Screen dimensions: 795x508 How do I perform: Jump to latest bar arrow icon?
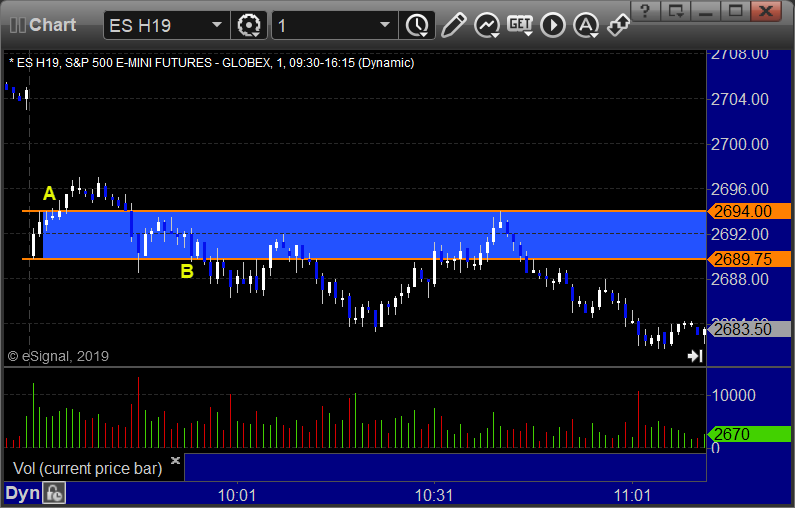[695, 356]
